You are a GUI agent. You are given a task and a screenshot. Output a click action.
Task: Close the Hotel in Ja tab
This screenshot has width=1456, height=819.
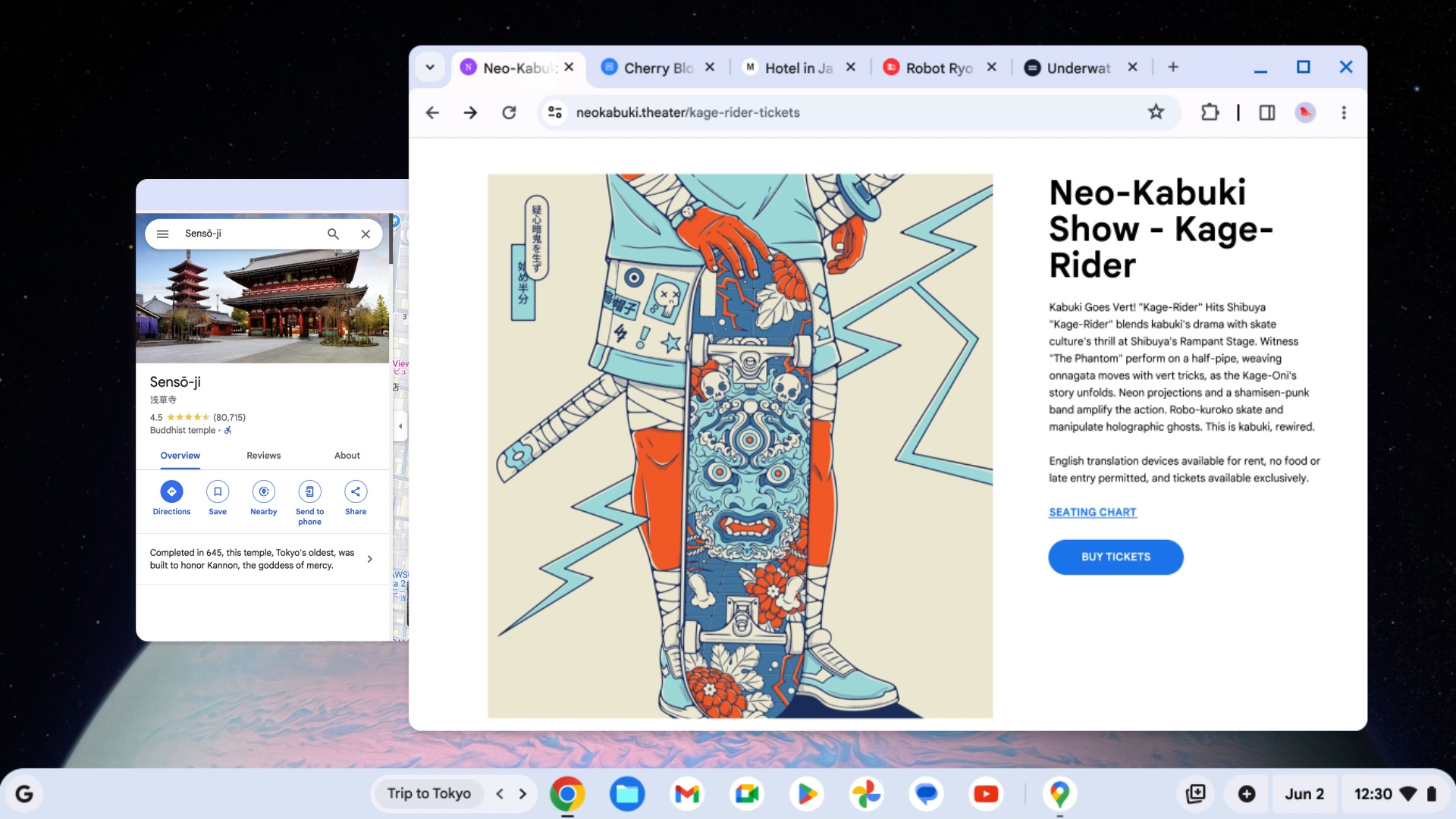click(x=851, y=67)
